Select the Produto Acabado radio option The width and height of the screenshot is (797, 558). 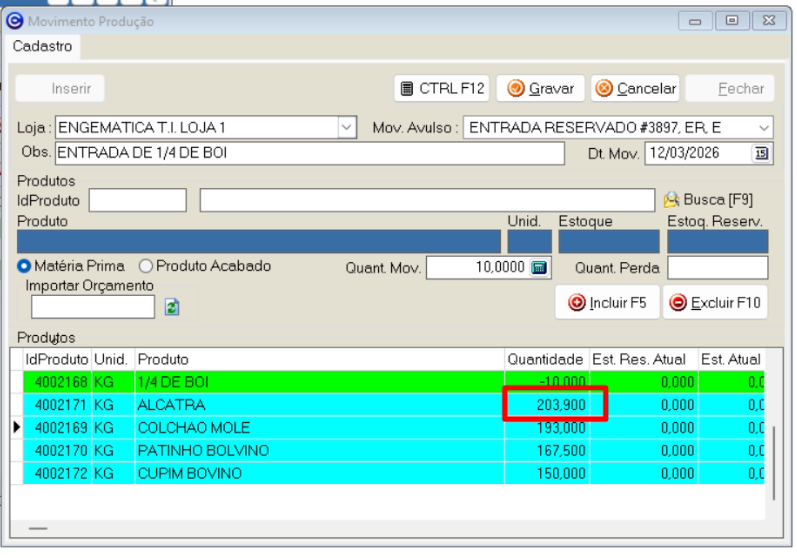tap(146, 267)
